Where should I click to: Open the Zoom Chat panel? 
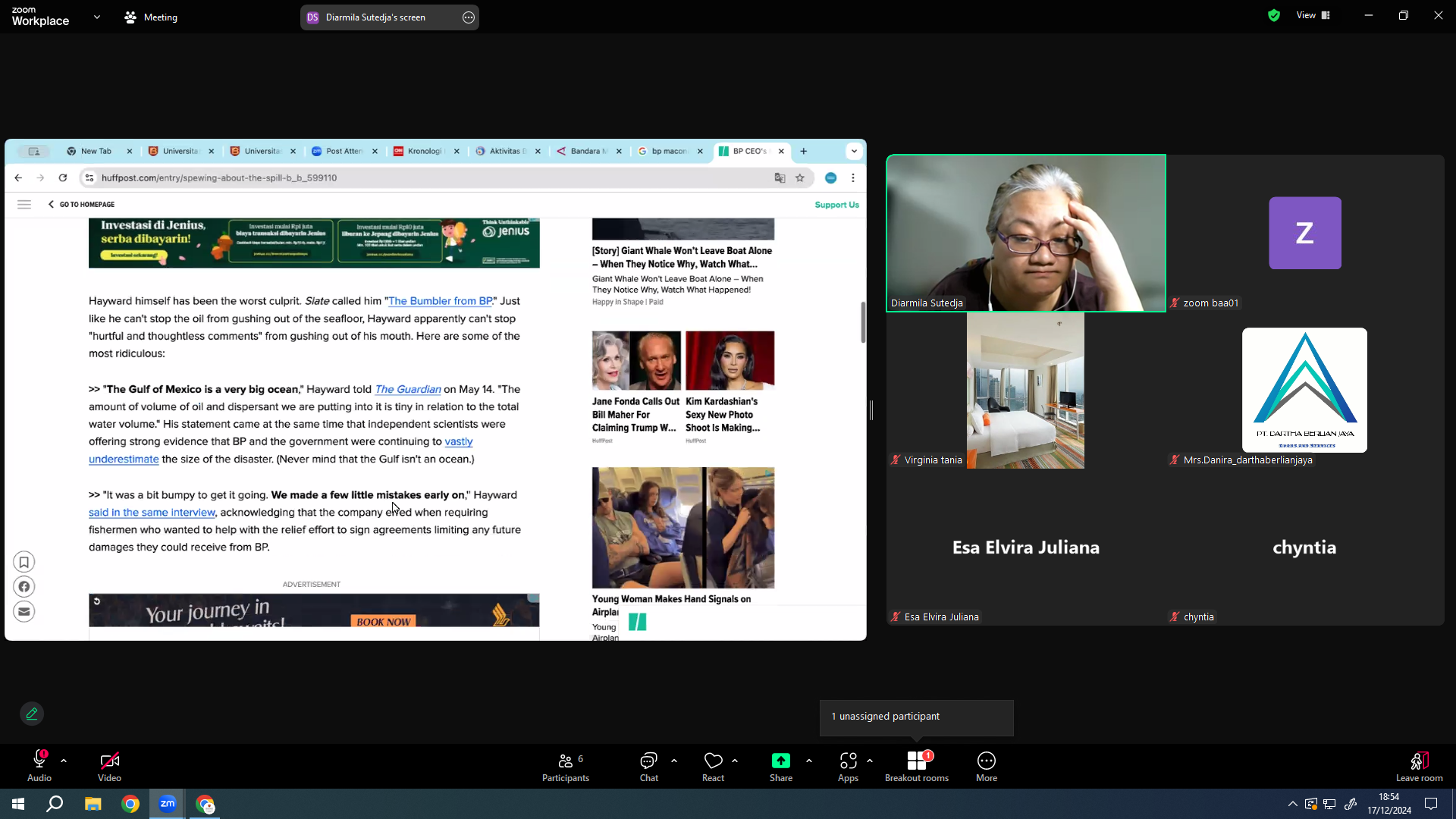pyautogui.click(x=648, y=766)
